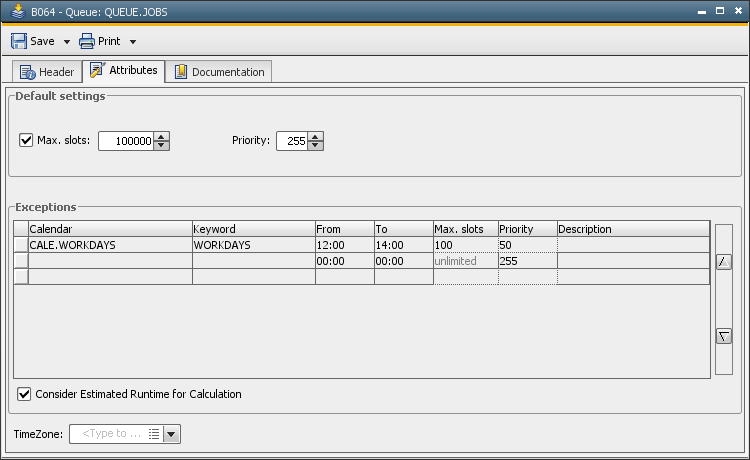Toggle Consider Estimated Runtime for Calculation
This screenshot has width=750, height=460.
[24, 394]
